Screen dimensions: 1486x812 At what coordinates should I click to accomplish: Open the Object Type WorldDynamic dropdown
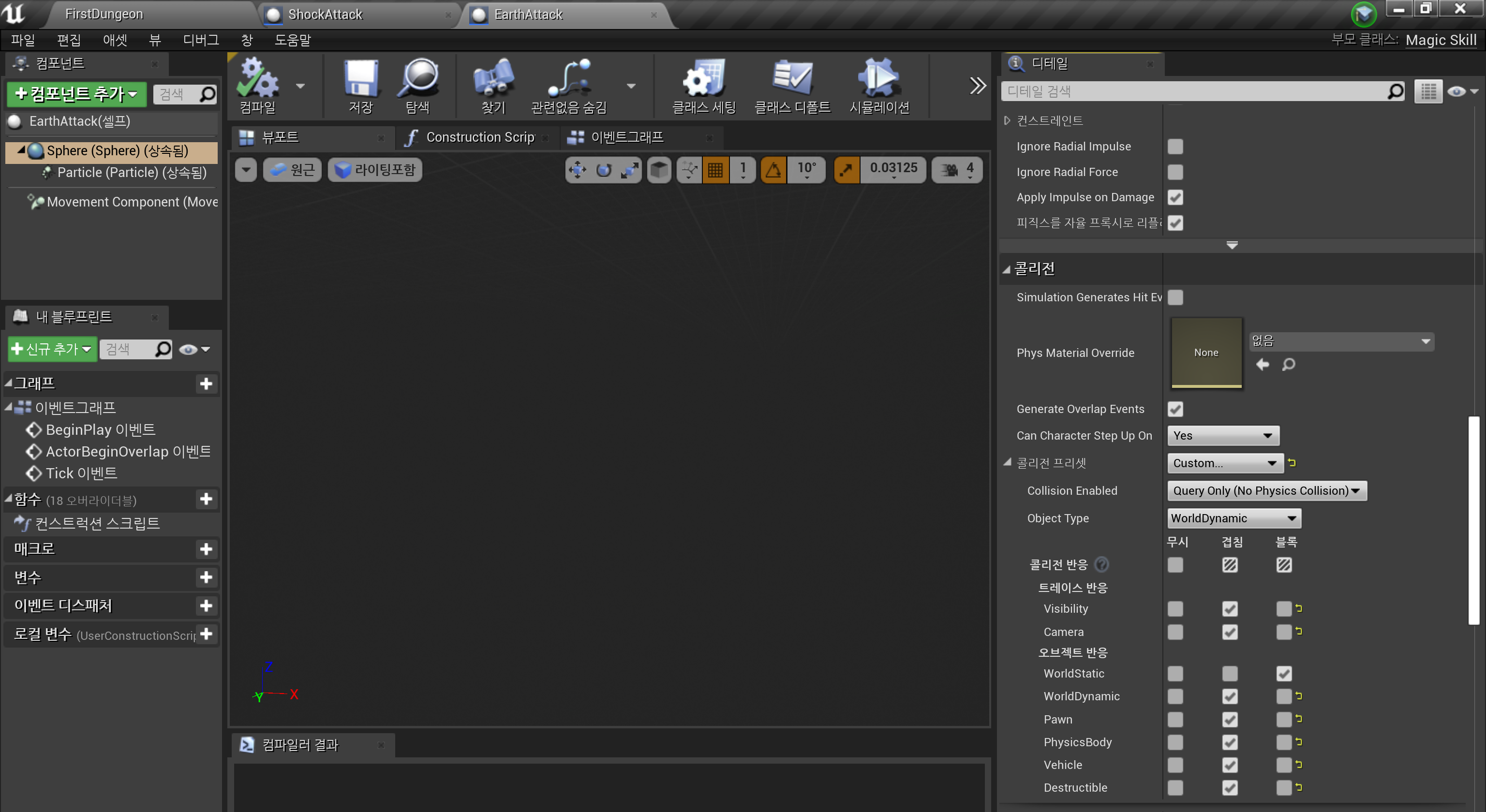point(1233,518)
